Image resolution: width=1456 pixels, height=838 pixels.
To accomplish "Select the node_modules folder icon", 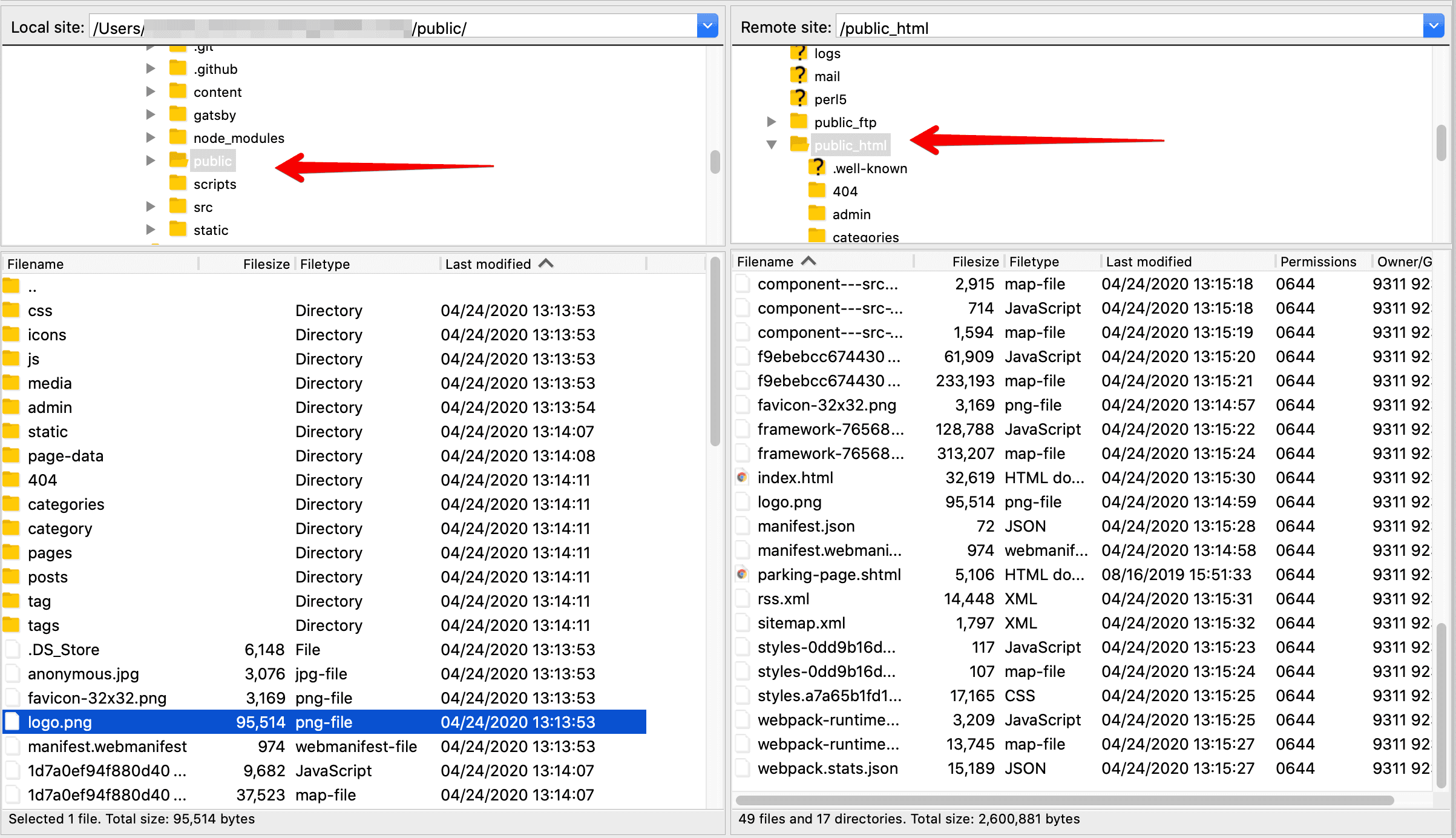I will 178,137.
